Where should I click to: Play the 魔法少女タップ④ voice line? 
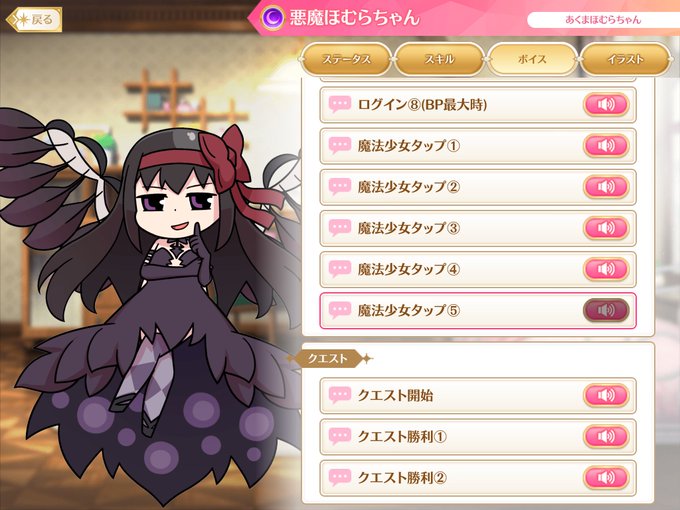tap(606, 269)
